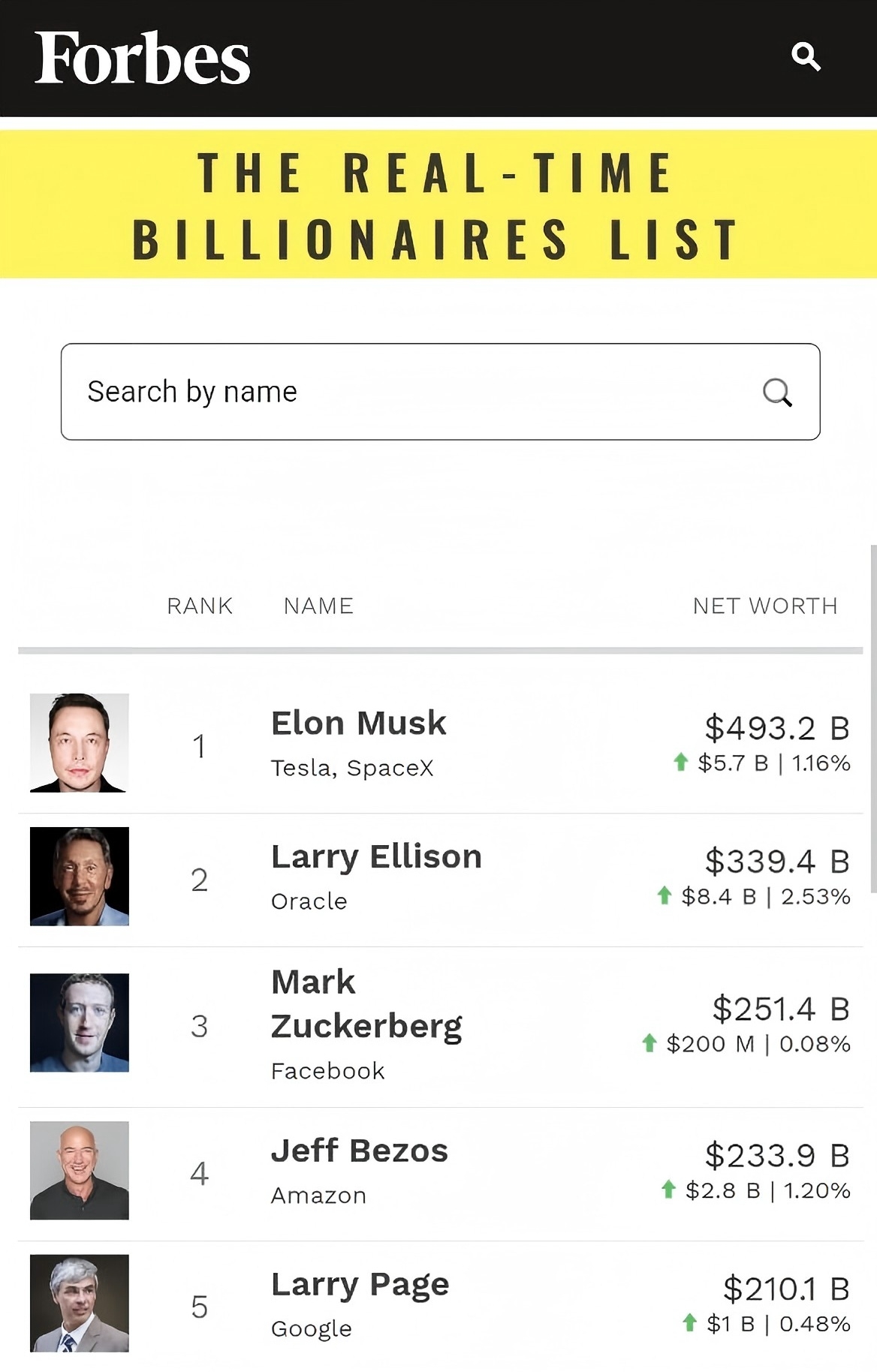Click magnifier icon inside name search box
This screenshot has height=1372, width=877.
(x=777, y=392)
